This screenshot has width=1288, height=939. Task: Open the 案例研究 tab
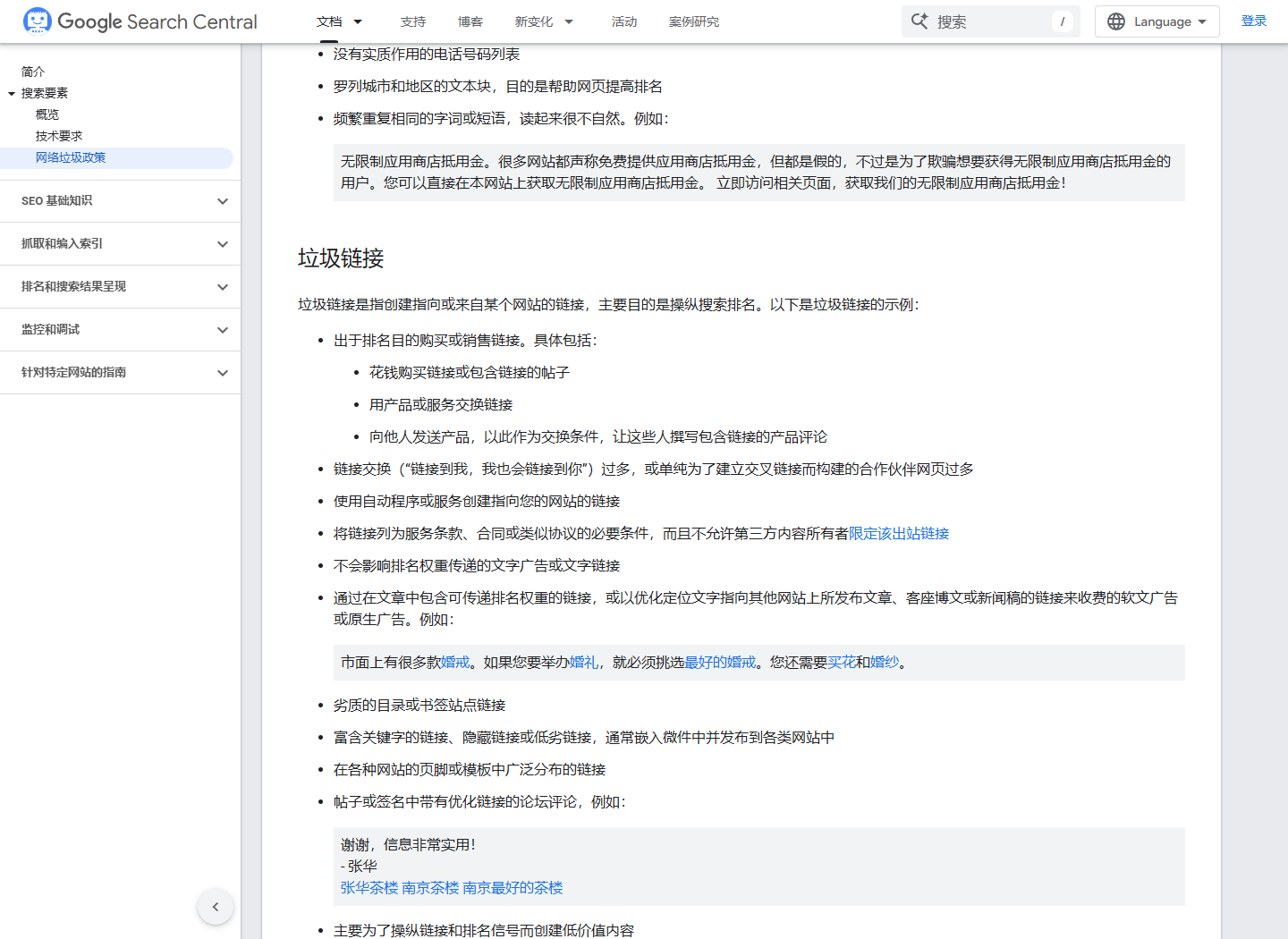pyautogui.click(x=694, y=21)
